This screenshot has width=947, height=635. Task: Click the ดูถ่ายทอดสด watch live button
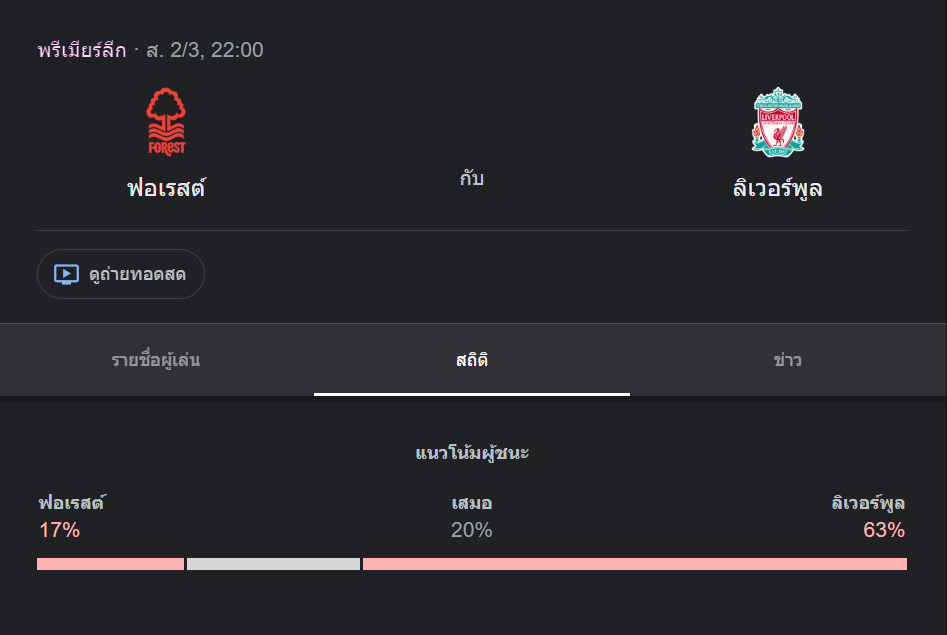click(121, 274)
